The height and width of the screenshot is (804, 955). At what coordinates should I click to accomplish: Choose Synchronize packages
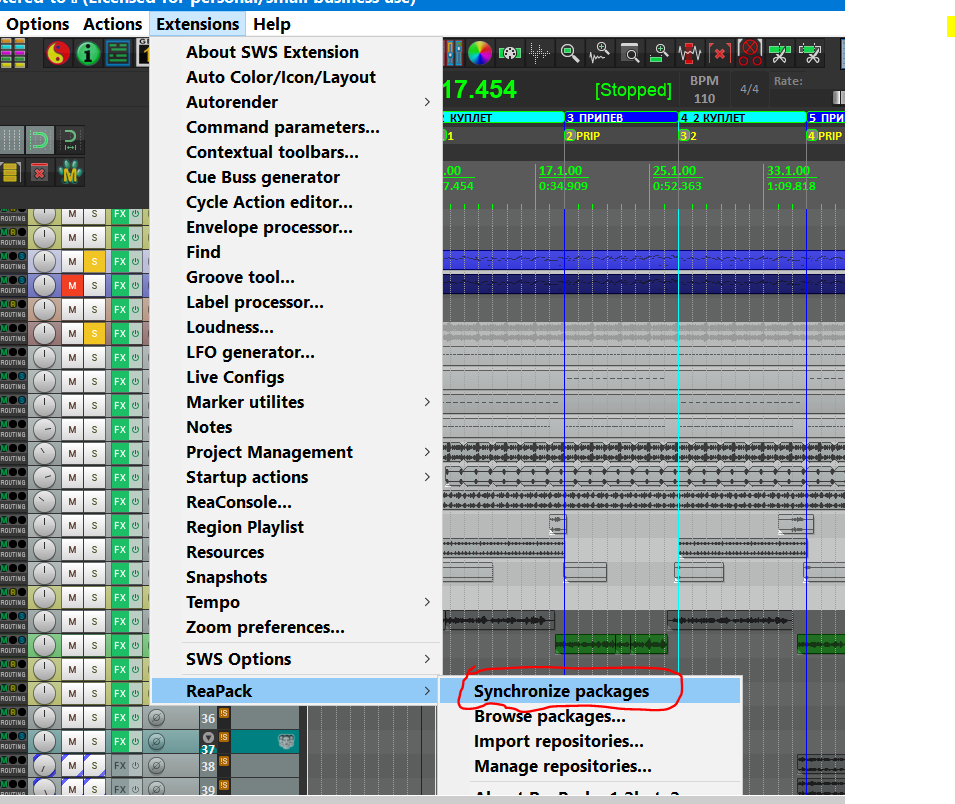pos(589,691)
